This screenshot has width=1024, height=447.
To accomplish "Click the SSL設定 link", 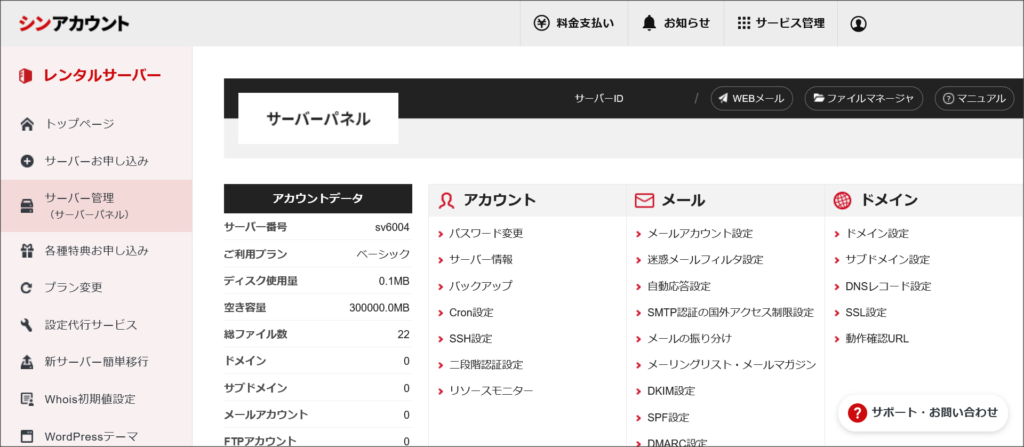I will 865,312.
